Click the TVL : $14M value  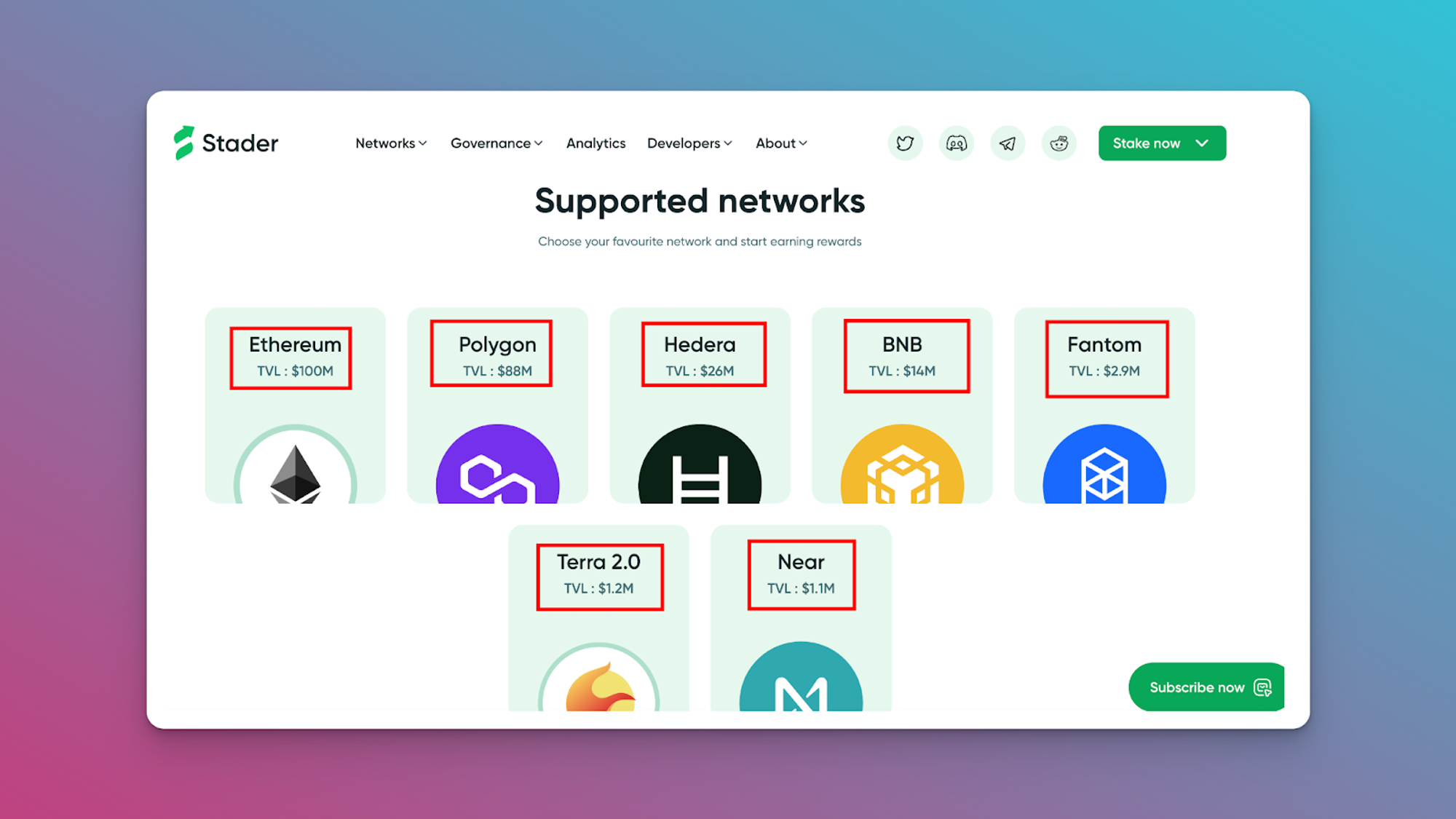click(x=902, y=371)
